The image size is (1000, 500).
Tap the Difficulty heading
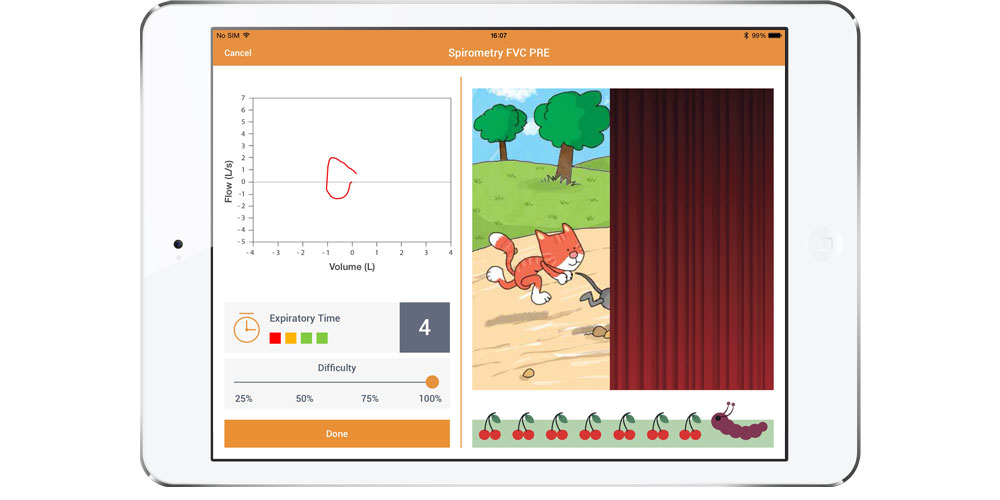[x=337, y=368]
